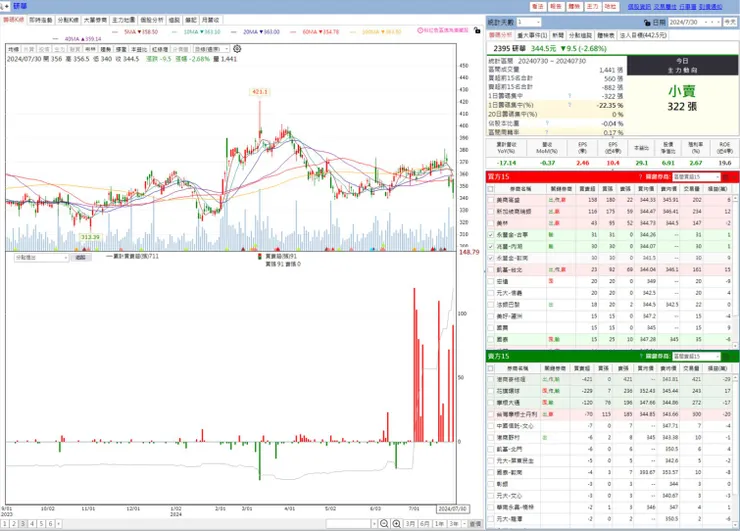Open 統計天數 dropdown
740x531 pixels.
[529, 22]
